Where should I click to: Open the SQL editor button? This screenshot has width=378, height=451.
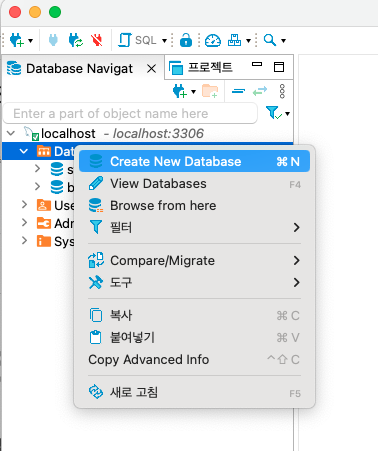pos(137,40)
